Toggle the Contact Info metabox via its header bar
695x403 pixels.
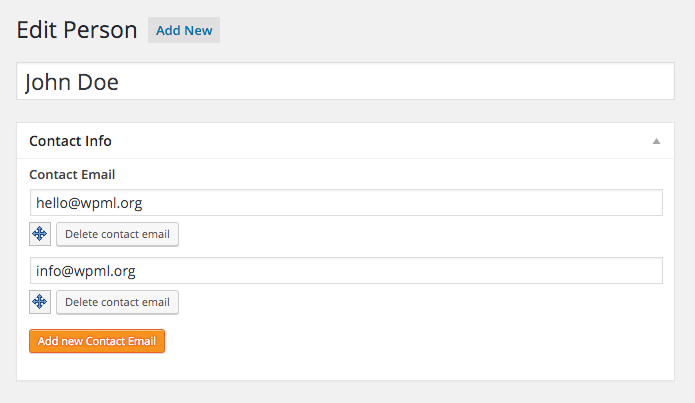[x=345, y=141]
